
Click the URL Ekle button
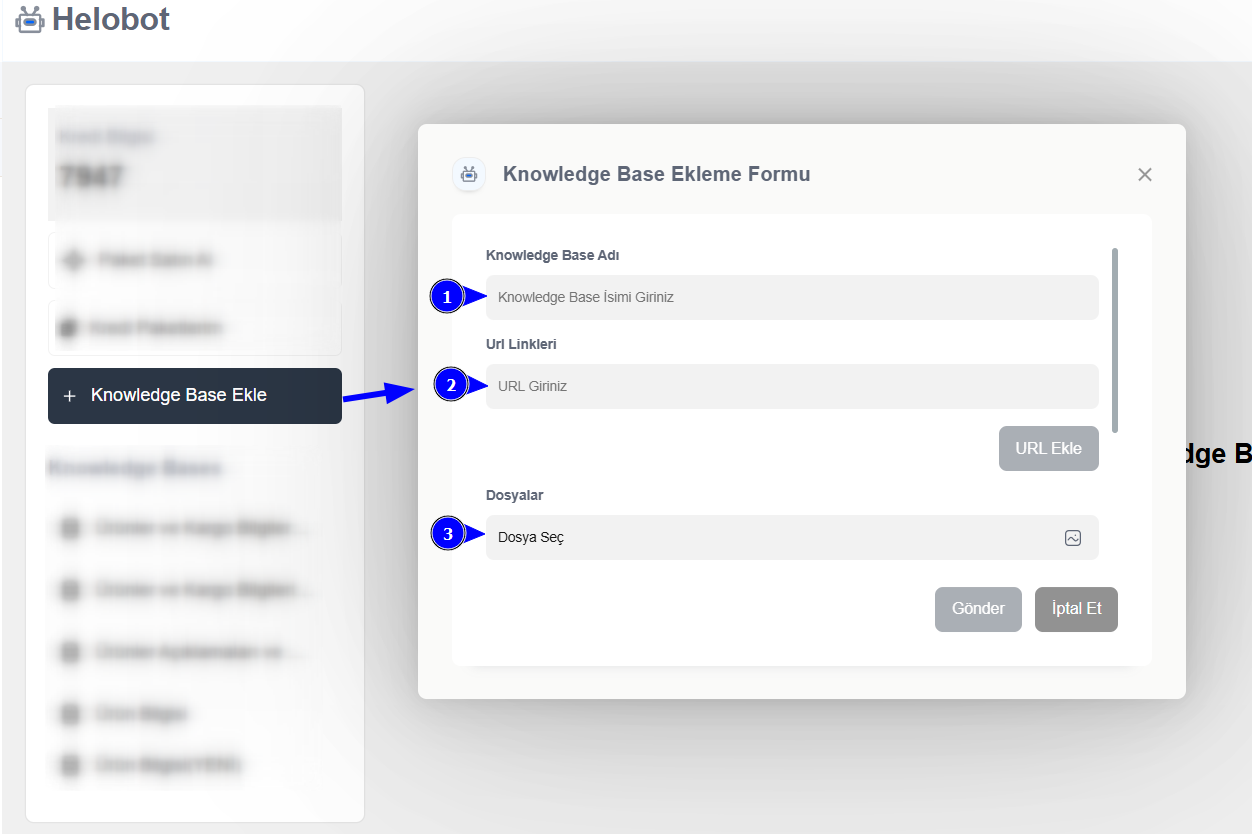1048,449
